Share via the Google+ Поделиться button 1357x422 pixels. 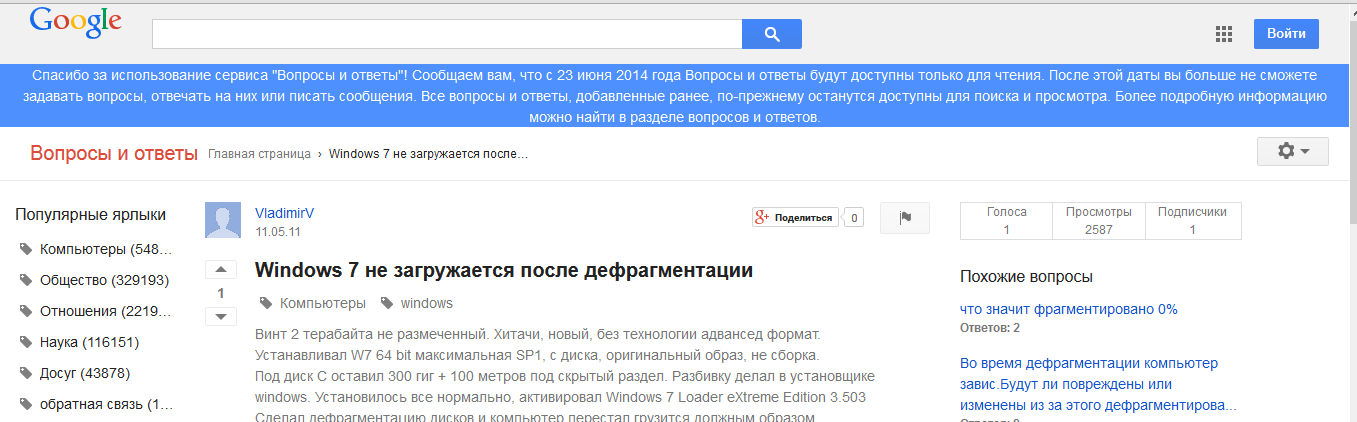795,218
